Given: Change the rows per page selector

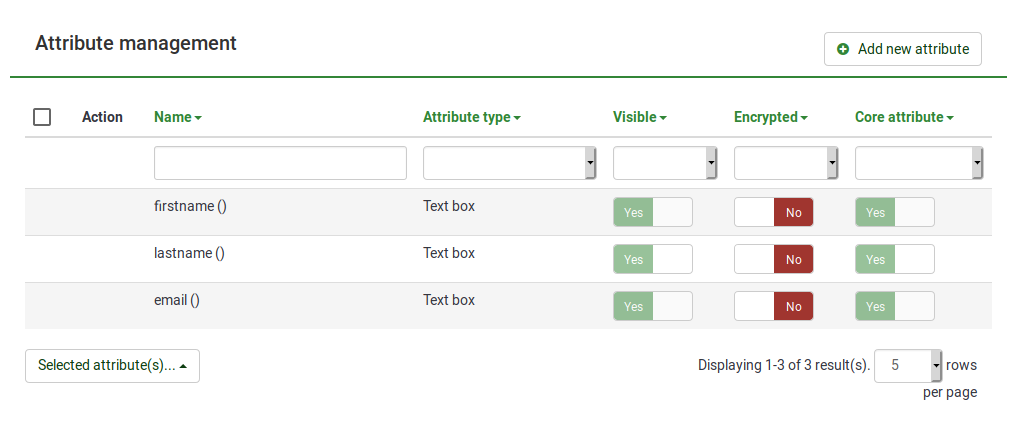Looking at the screenshot, I should [x=908, y=366].
